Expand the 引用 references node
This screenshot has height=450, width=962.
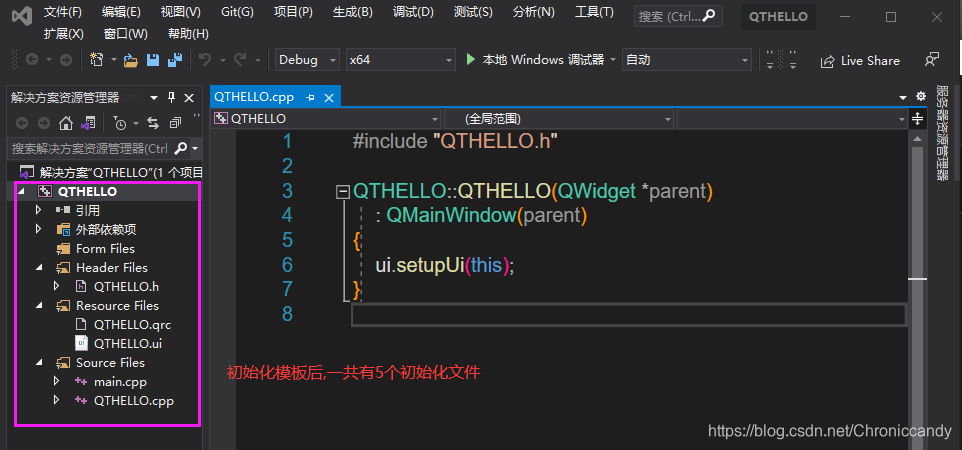pyautogui.click(x=39, y=210)
